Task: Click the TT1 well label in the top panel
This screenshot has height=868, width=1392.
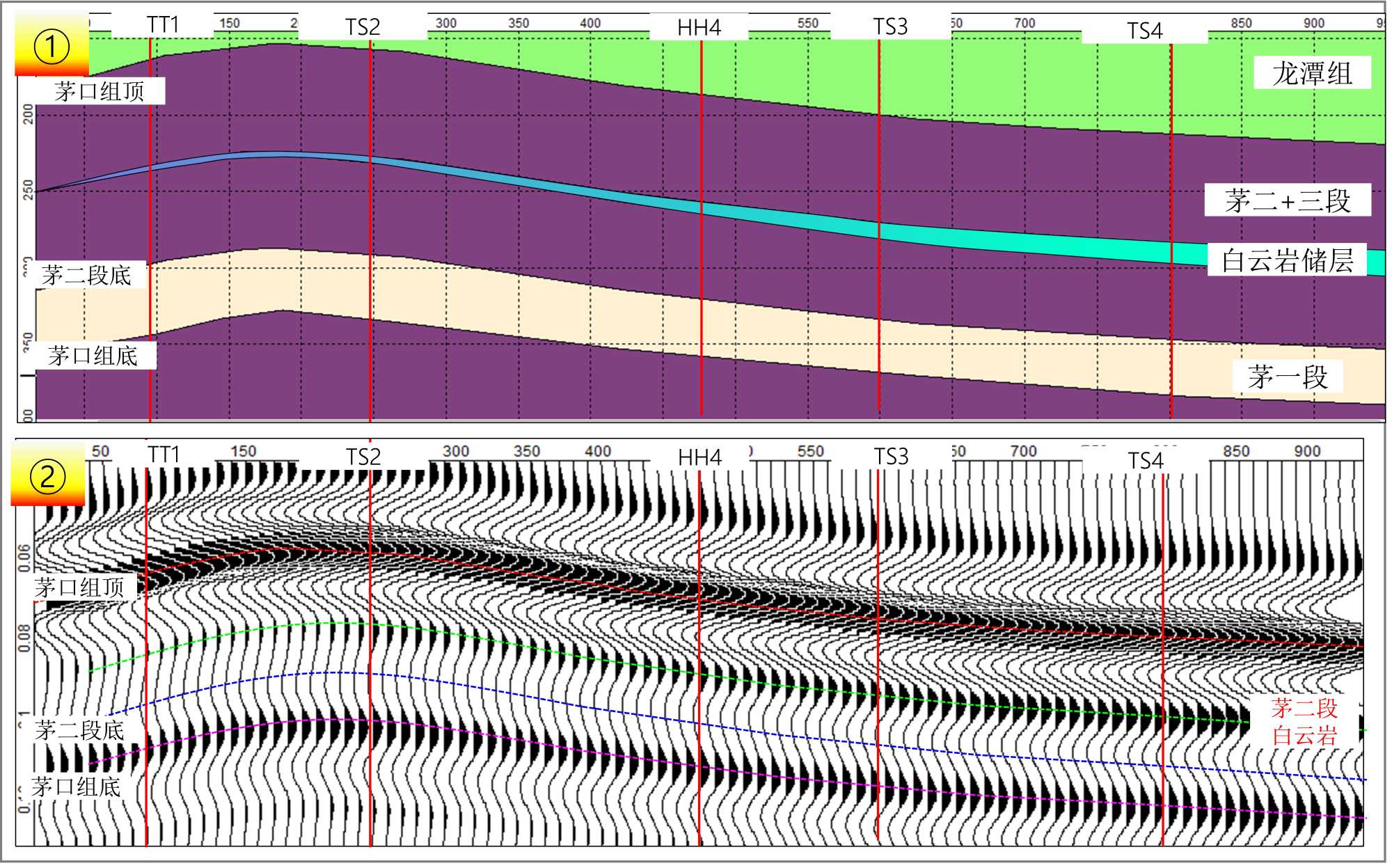Action: [163, 25]
